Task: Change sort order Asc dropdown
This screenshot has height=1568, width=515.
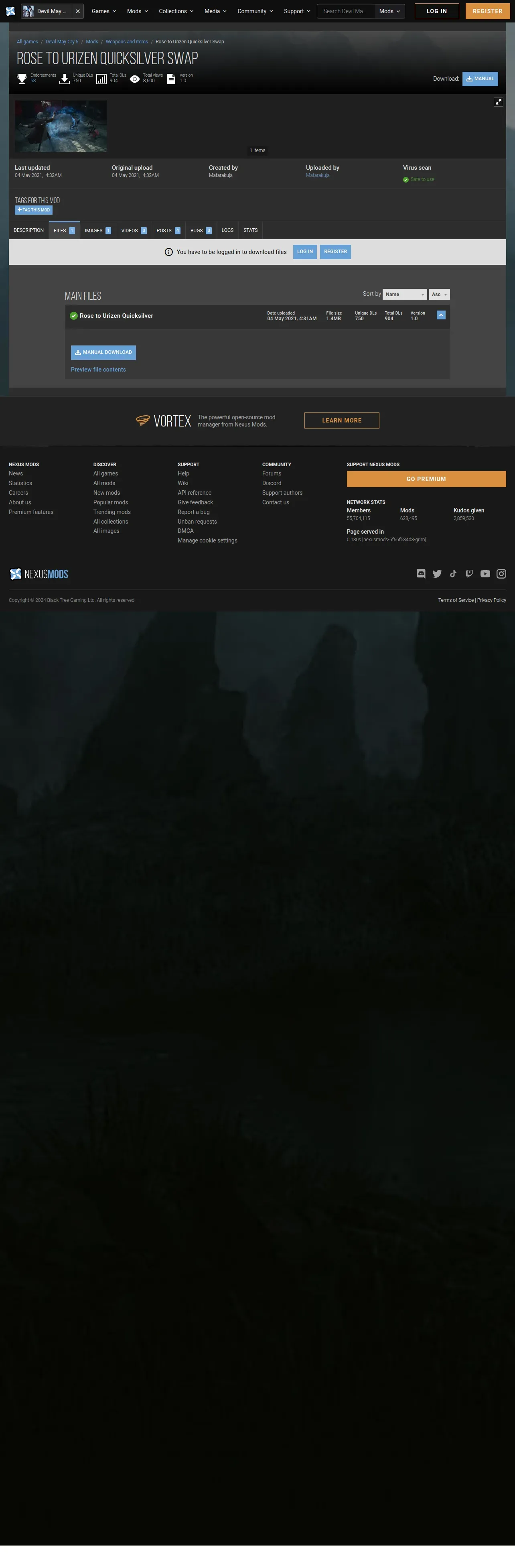Action: (x=440, y=294)
